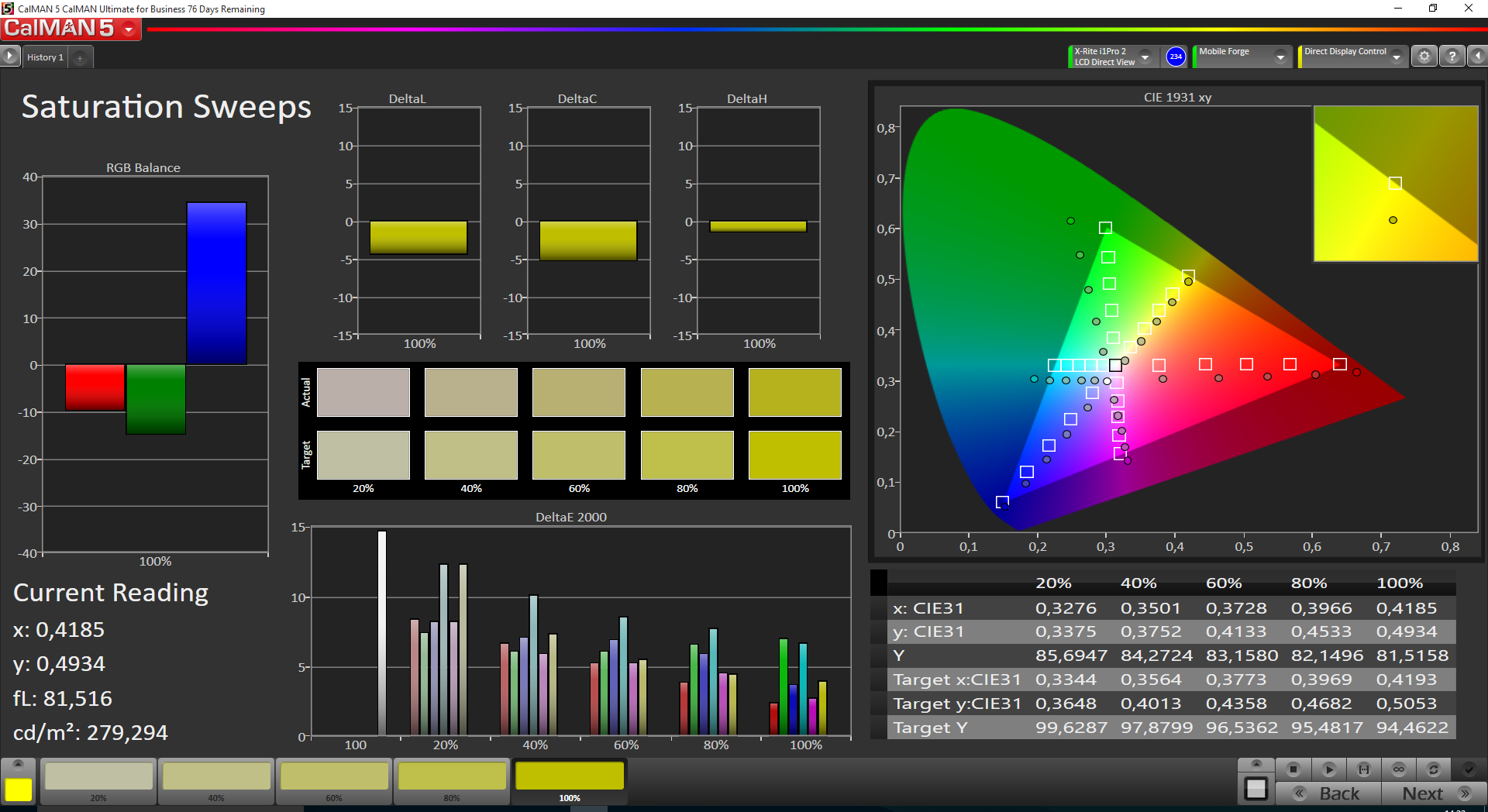The height and width of the screenshot is (812, 1488).
Task: Click the 60% actual color patch
Action: [579, 392]
